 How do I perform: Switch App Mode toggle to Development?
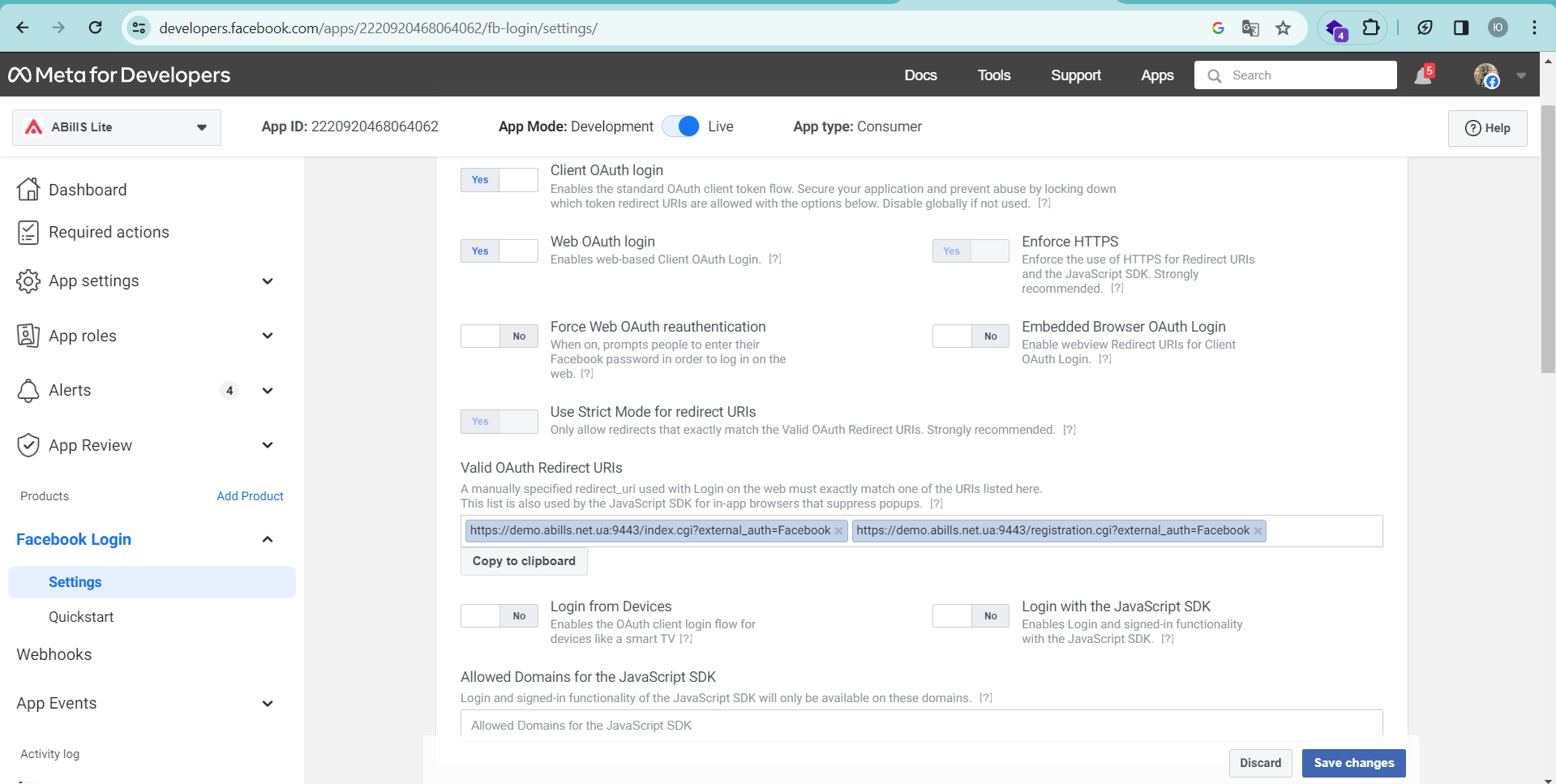[680, 126]
